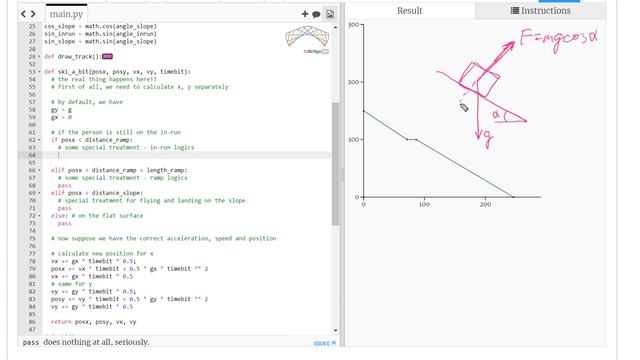Switch to the main.py tab
The height and width of the screenshot is (360, 640).
coord(66,14)
